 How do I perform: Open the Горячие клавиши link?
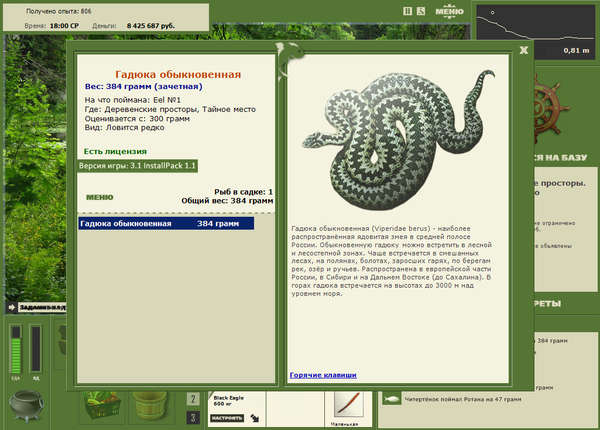point(323,375)
